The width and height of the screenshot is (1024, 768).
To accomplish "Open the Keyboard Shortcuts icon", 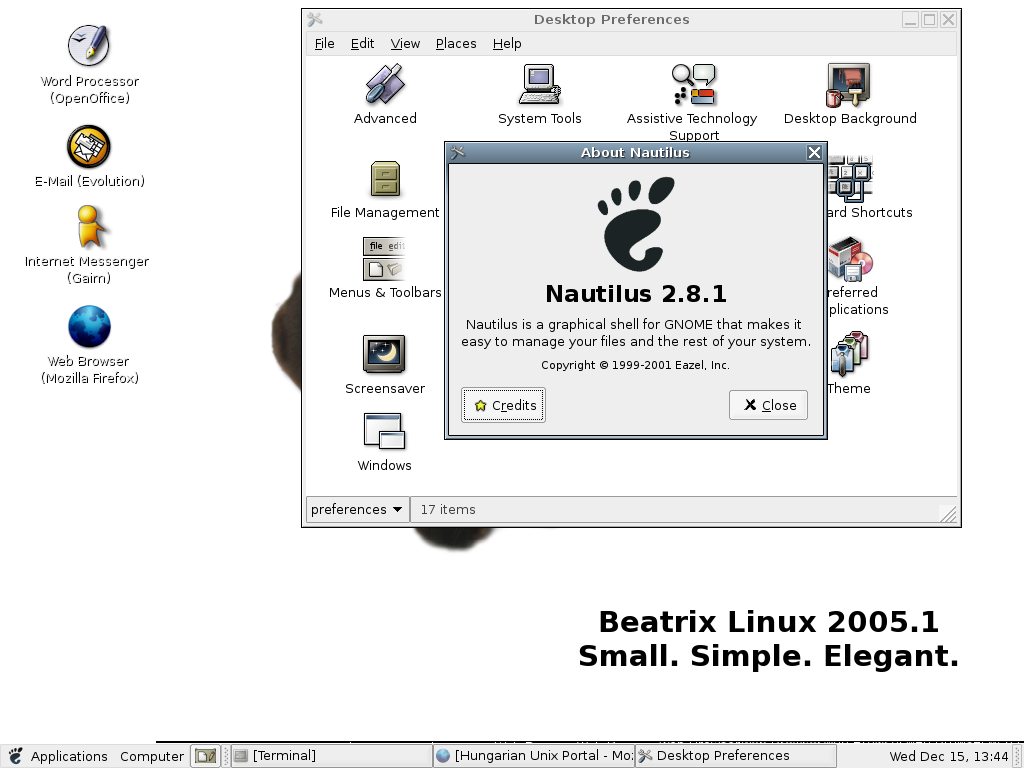I will 850,179.
